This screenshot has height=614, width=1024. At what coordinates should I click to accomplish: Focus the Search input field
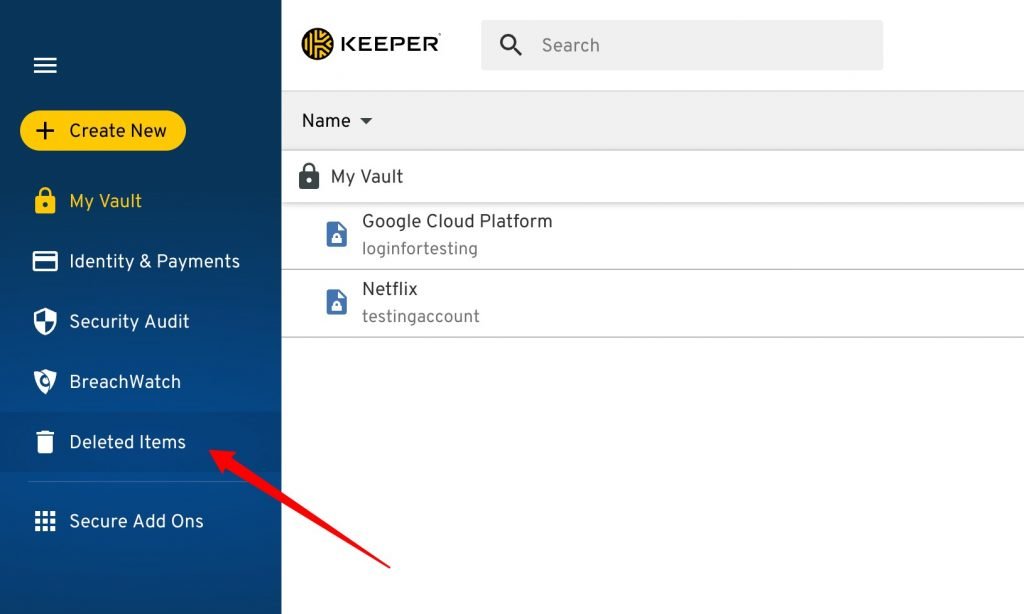tap(700, 45)
